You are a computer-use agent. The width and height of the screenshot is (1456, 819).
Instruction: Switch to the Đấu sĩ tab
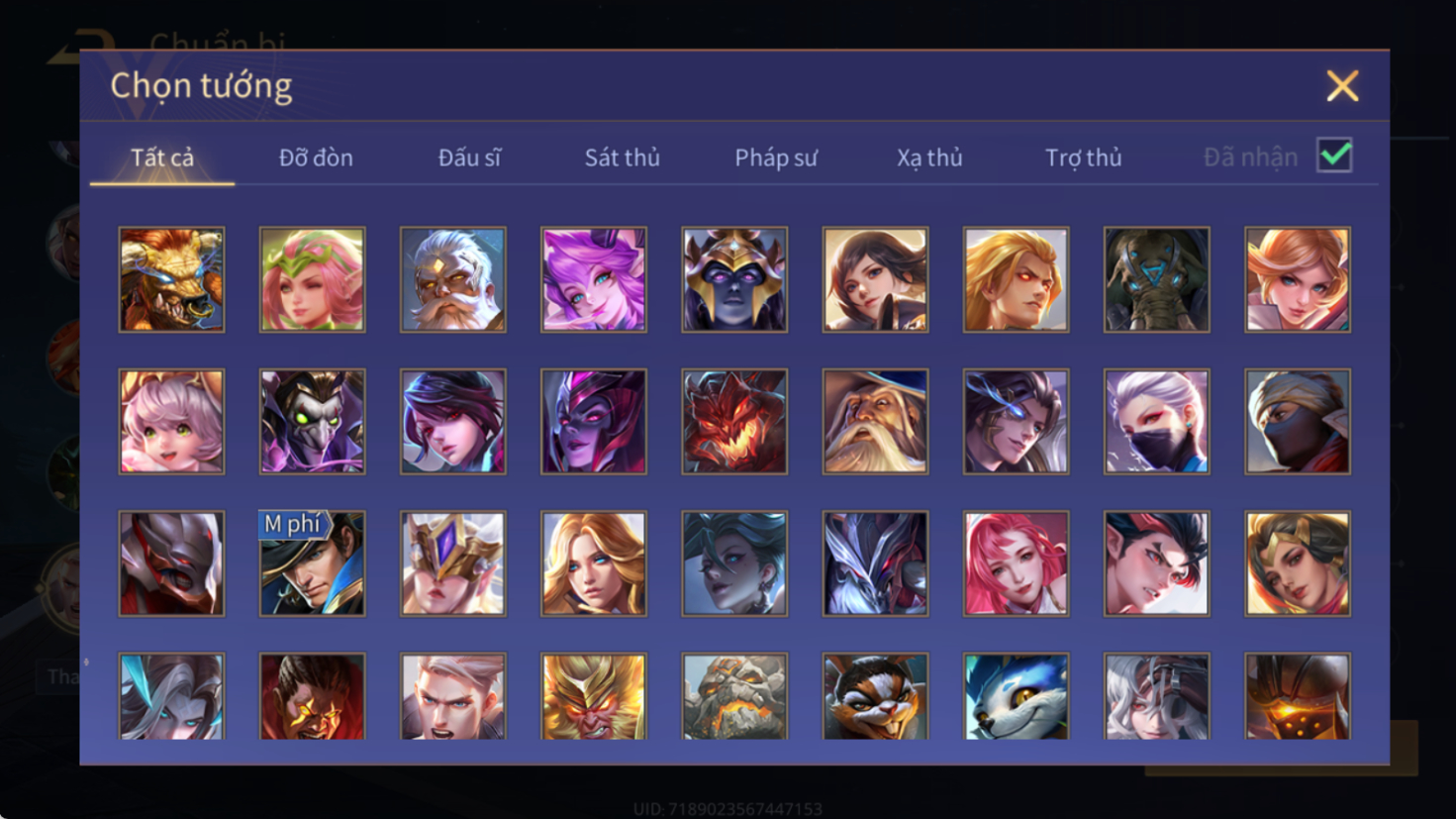point(469,157)
